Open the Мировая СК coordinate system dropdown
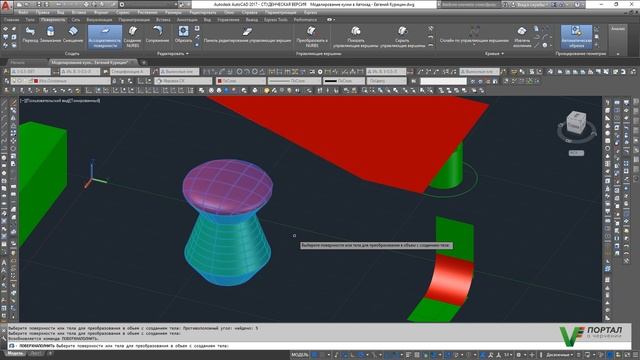Image resolution: width=640 pixels, height=360 pixels. coord(183,81)
